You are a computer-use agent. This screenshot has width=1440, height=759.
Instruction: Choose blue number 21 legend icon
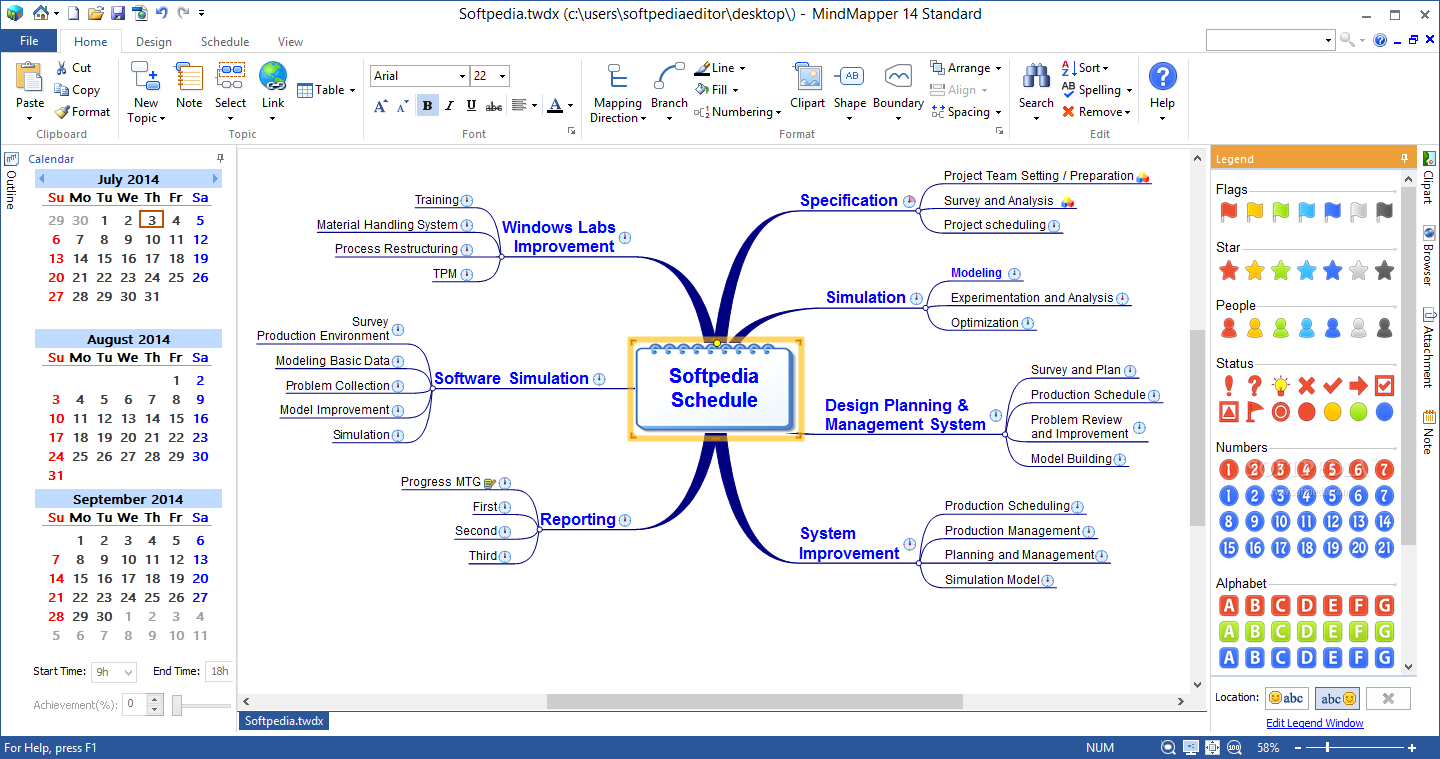tap(1384, 548)
